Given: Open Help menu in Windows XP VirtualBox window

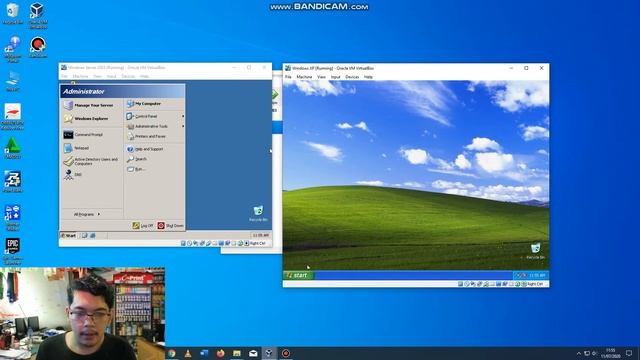Looking at the screenshot, I should coord(368,77).
